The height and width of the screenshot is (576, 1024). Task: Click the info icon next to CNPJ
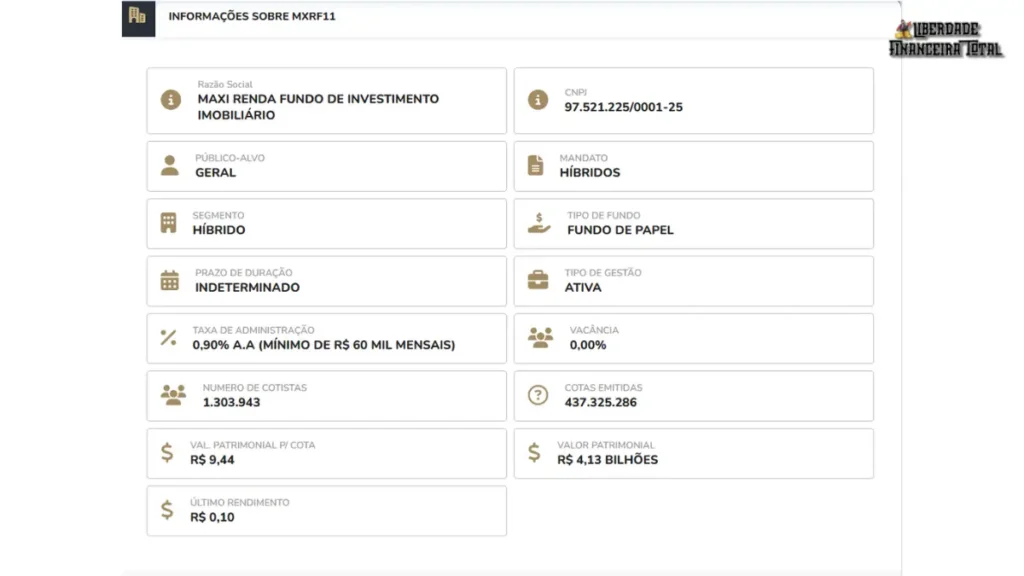tap(538, 99)
